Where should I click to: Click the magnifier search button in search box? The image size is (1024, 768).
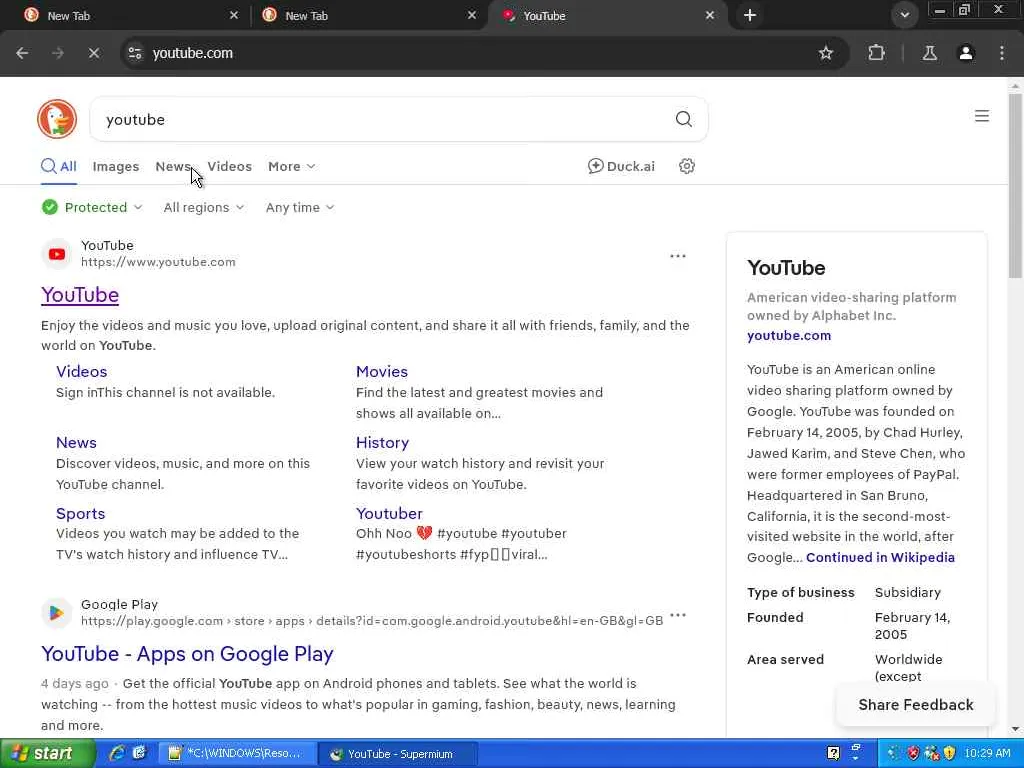point(683,119)
